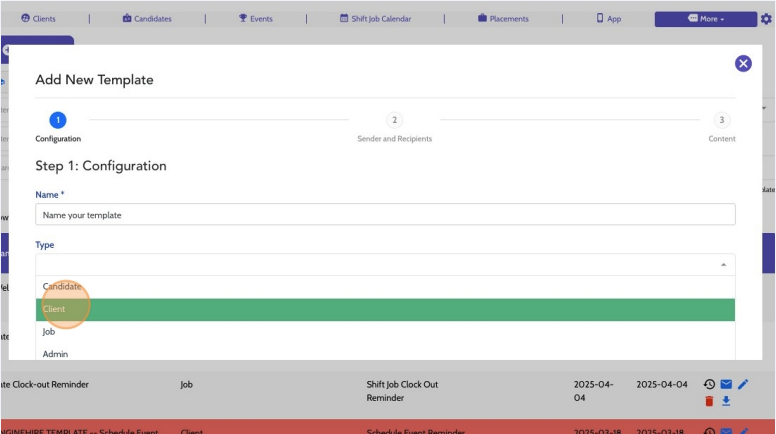The height and width of the screenshot is (434, 776).
Task: Choose Client from the Type list
Action: pos(385,309)
